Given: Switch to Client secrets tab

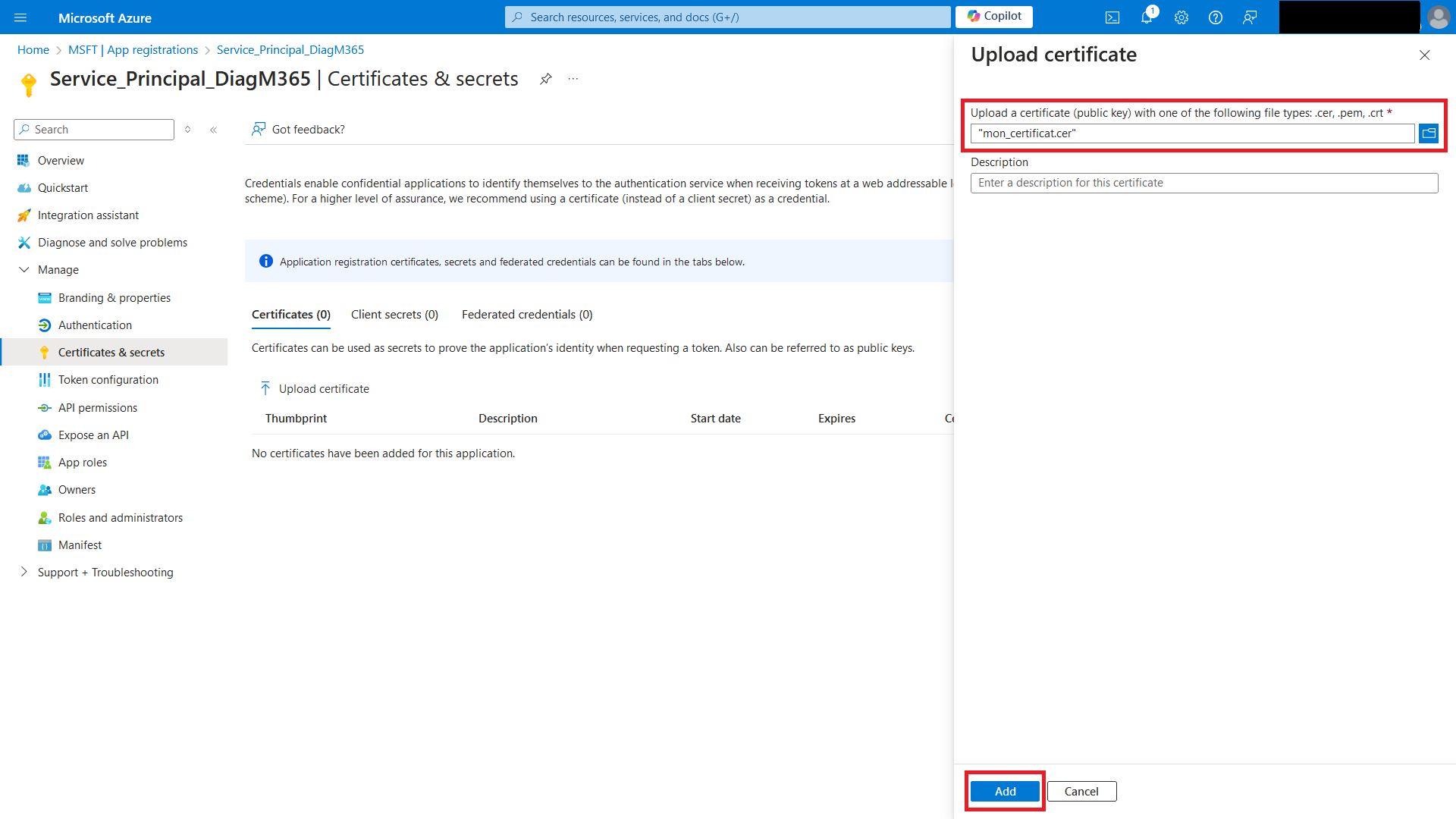Looking at the screenshot, I should [394, 315].
